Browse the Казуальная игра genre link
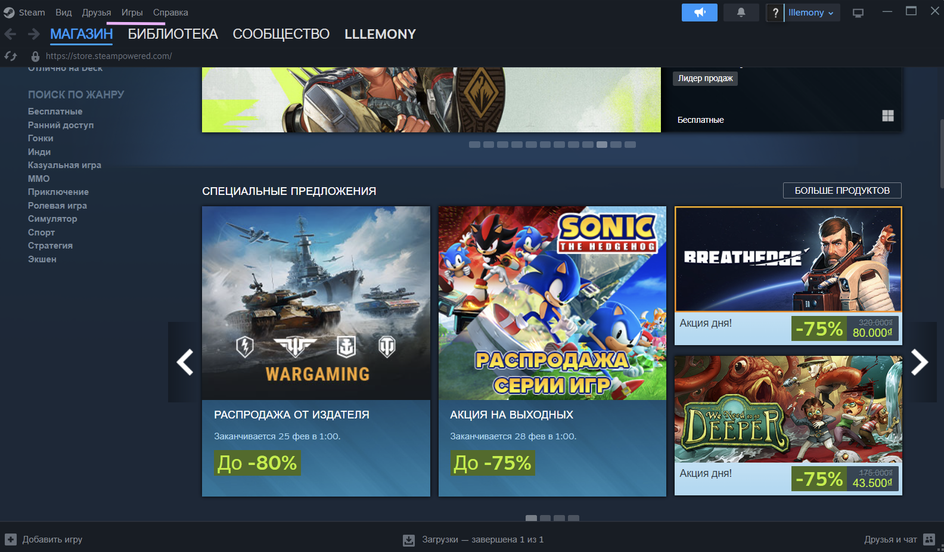 point(64,165)
